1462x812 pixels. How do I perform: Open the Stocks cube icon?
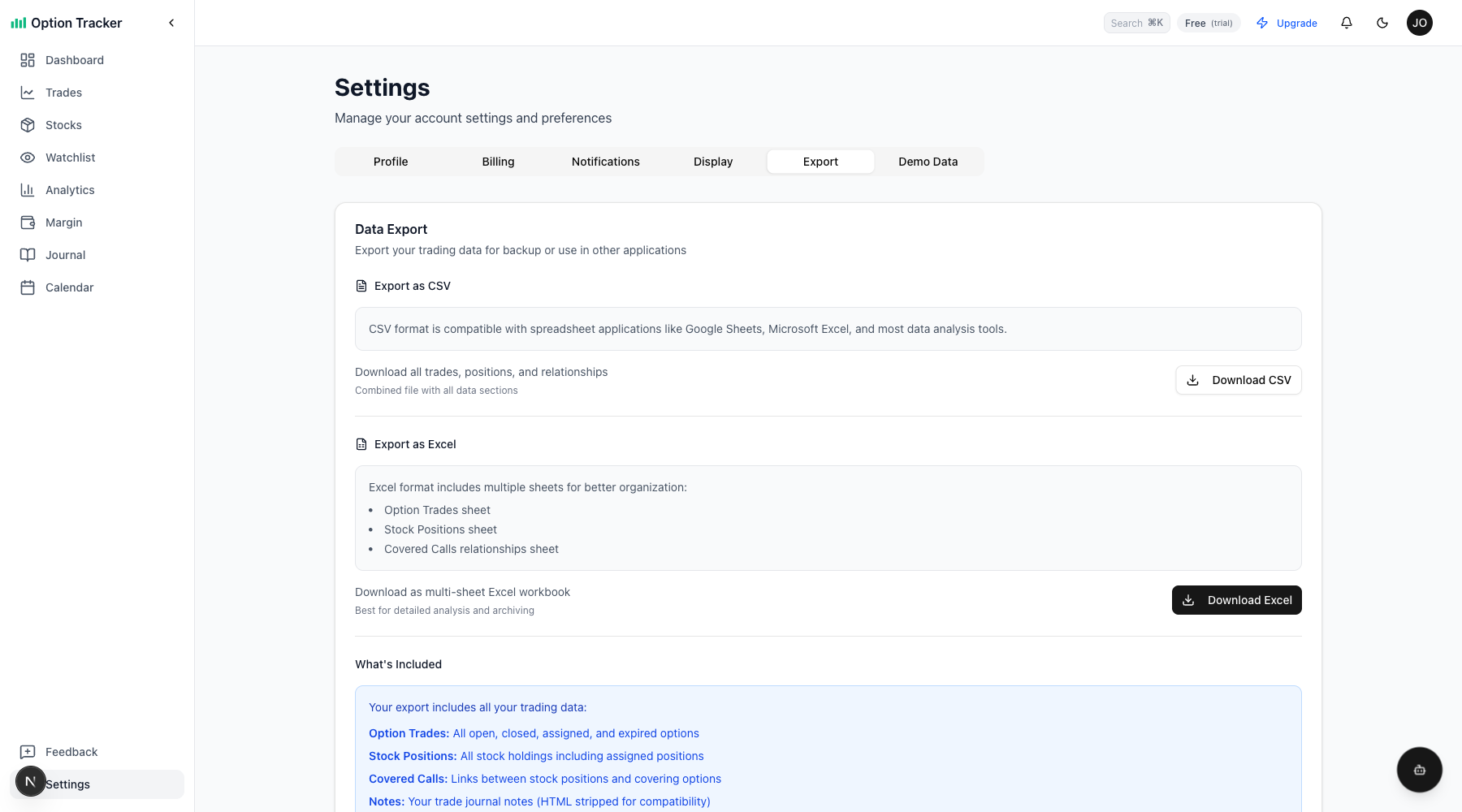click(28, 125)
